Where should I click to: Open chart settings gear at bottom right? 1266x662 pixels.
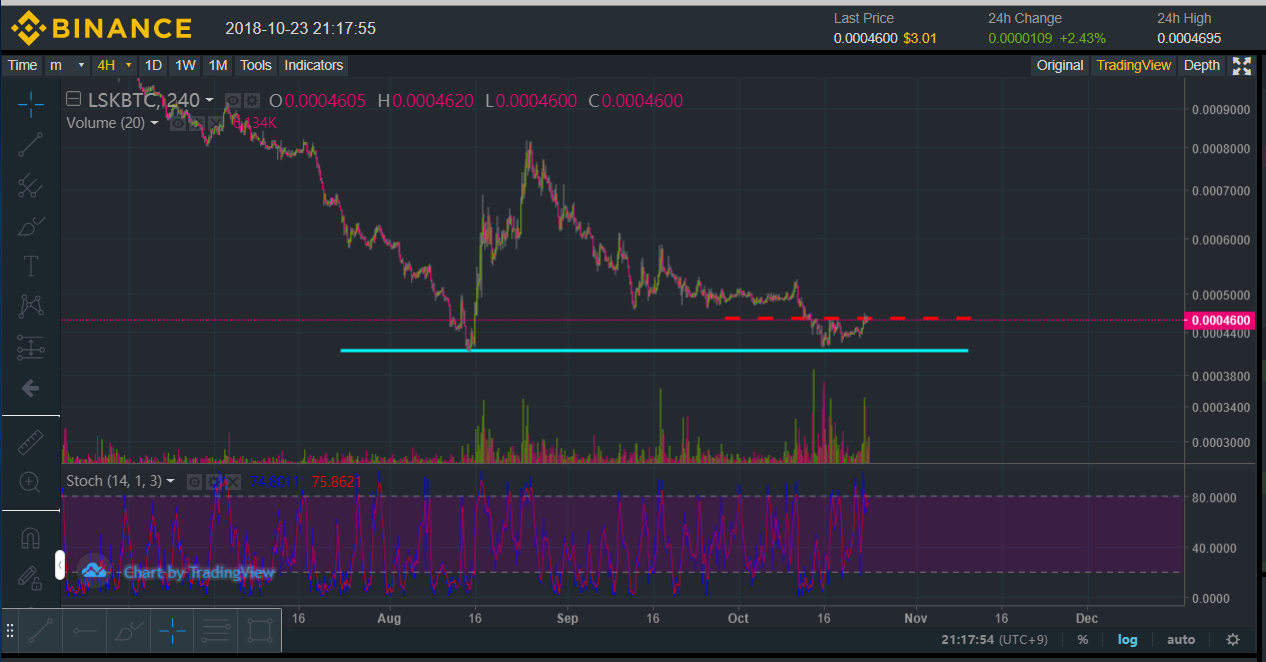click(1233, 639)
